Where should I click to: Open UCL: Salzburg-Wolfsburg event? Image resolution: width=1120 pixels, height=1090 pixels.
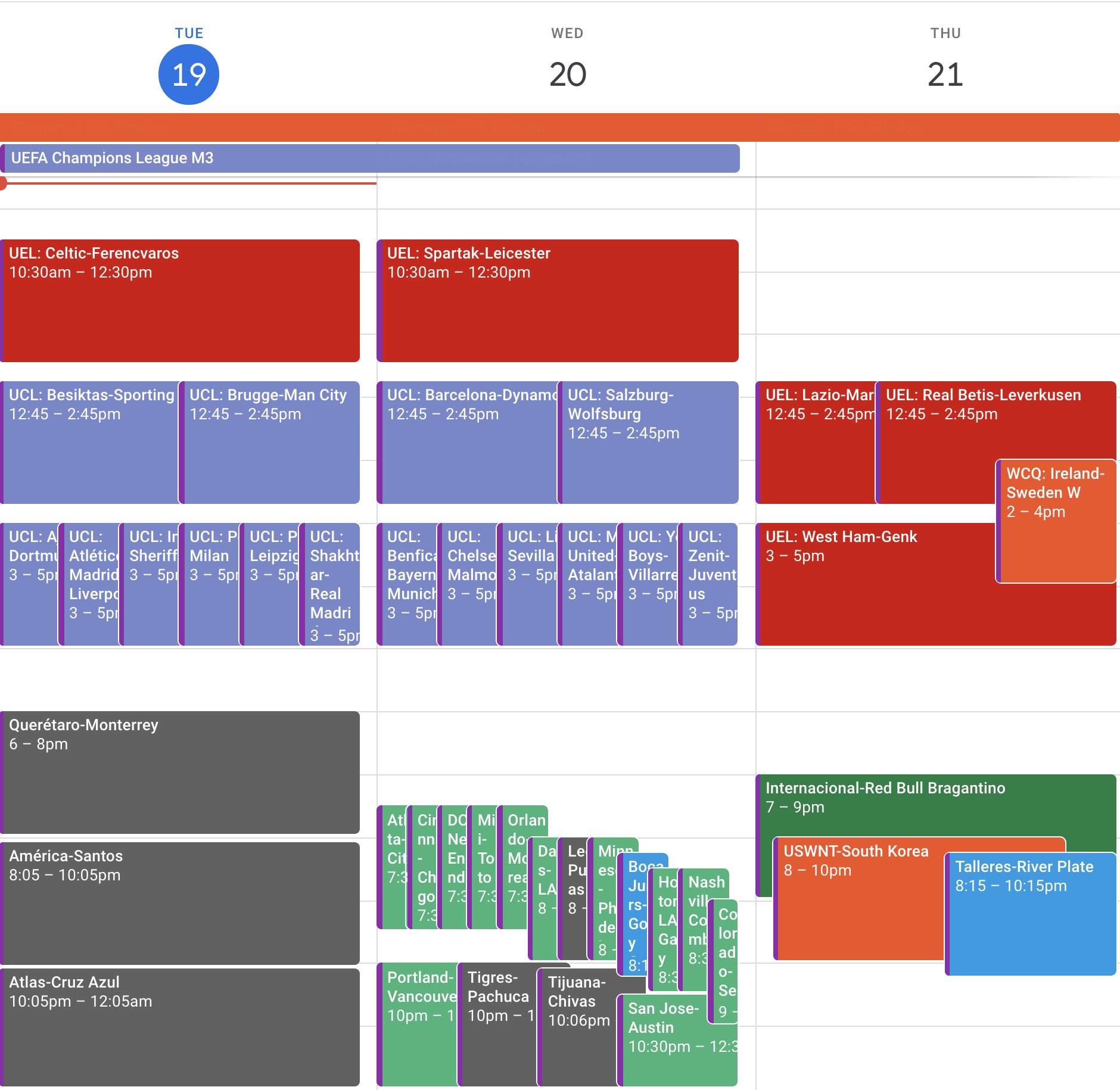[648, 443]
